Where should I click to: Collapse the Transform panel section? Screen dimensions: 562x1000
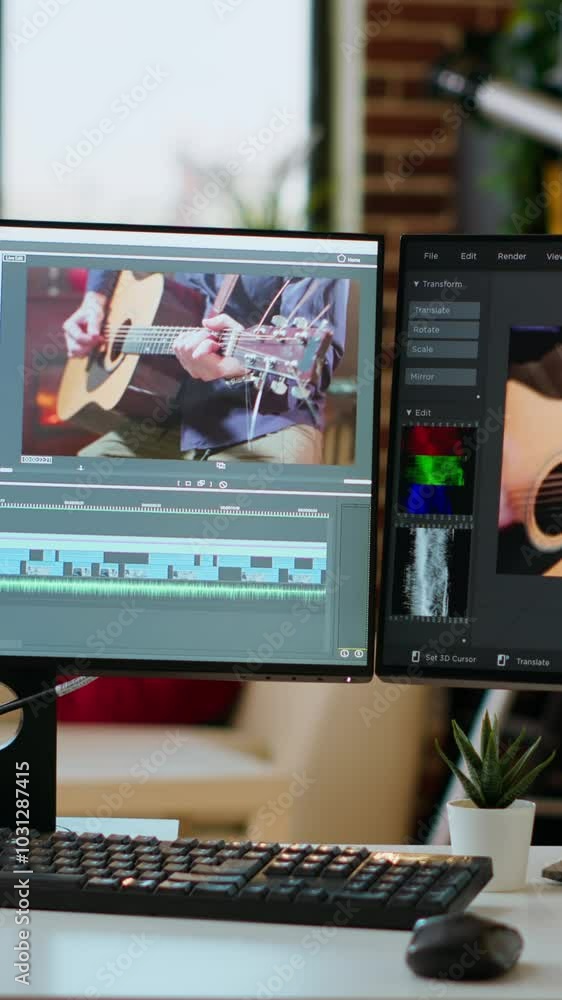[x=416, y=284]
